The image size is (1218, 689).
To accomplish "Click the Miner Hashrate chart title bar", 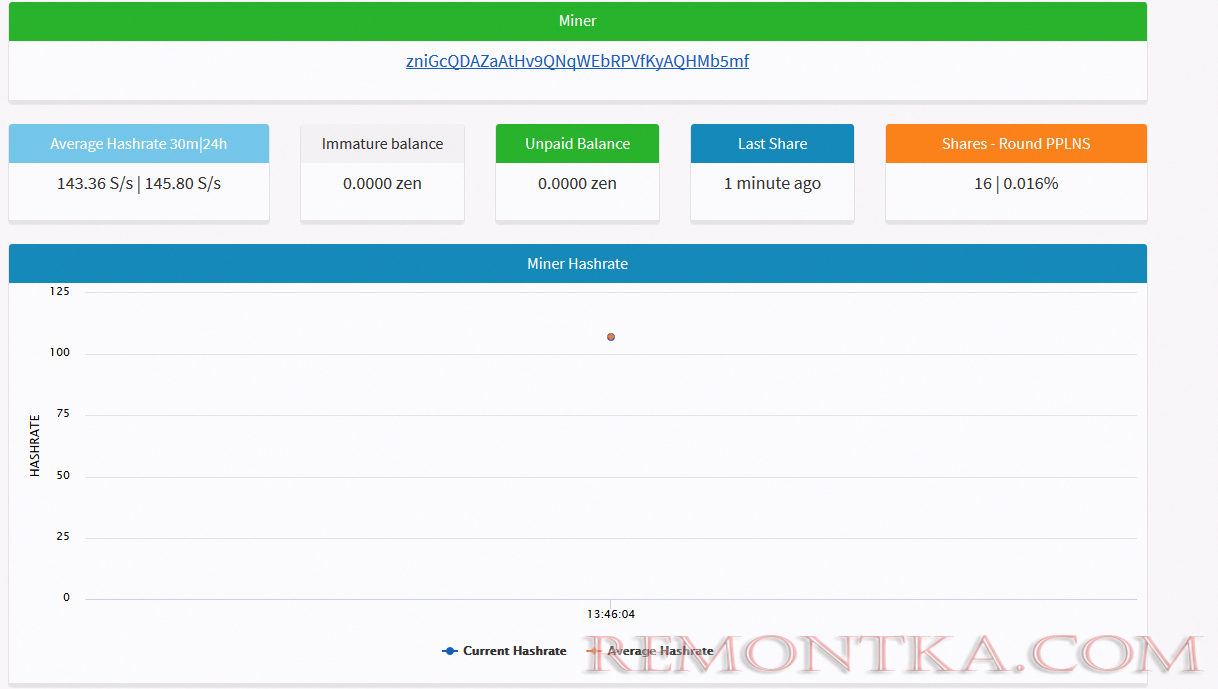I will [577, 264].
